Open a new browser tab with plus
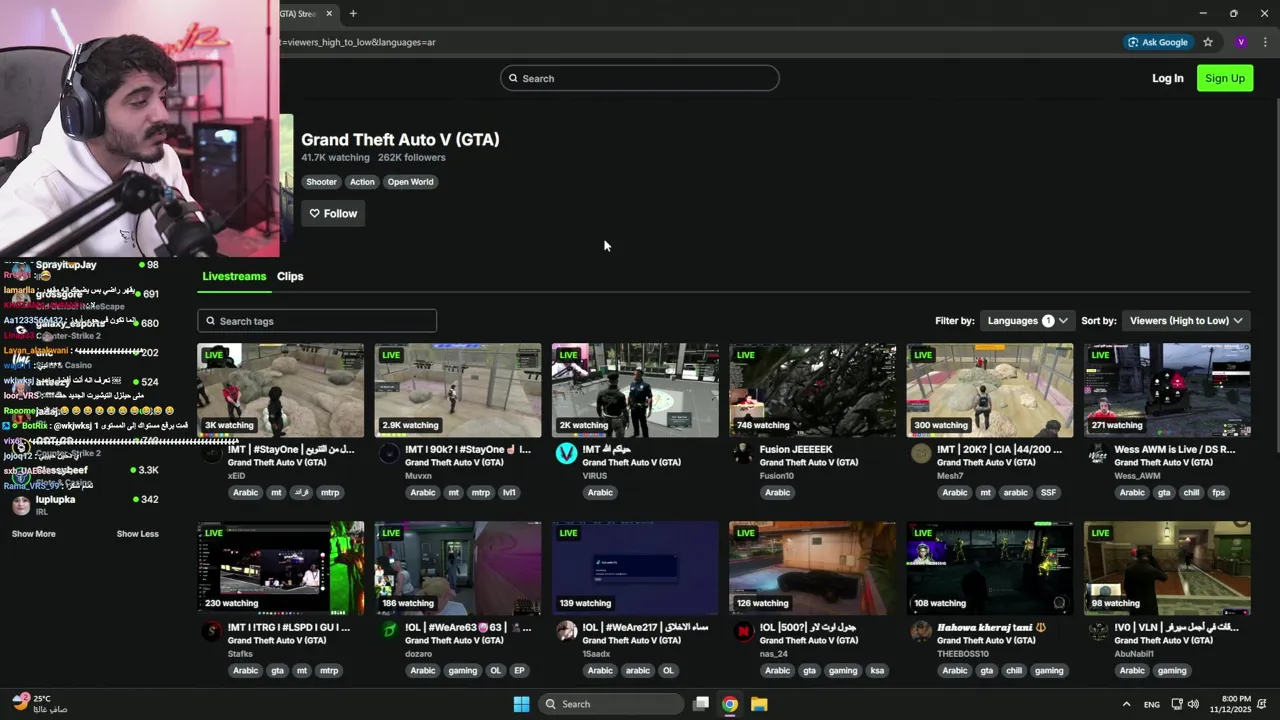 pyautogui.click(x=353, y=13)
